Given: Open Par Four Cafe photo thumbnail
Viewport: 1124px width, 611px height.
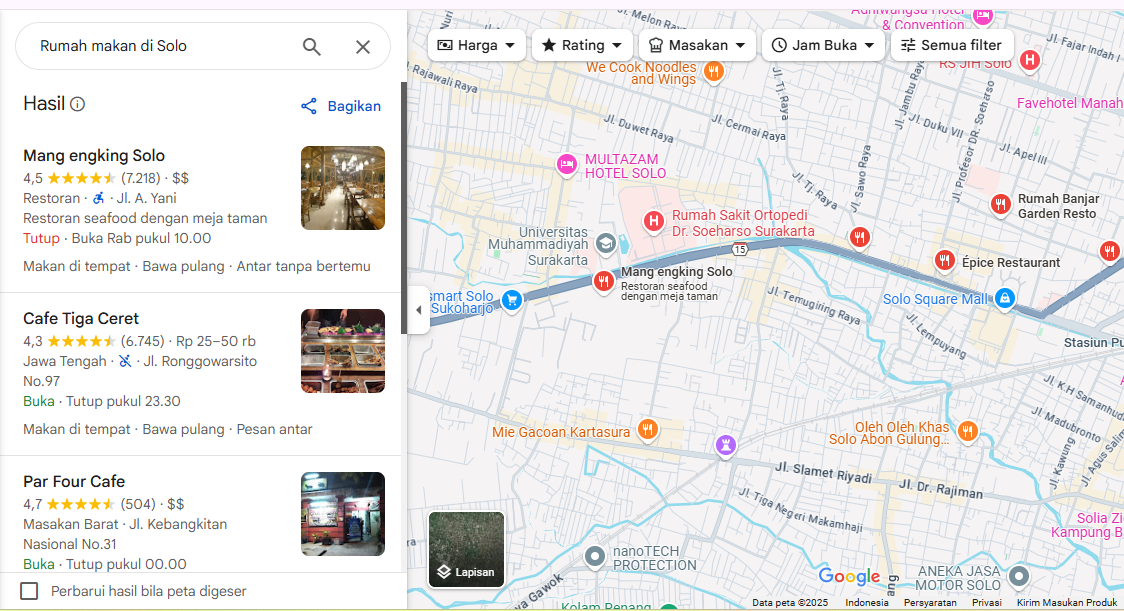Looking at the screenshot, I should (x=343, y=513).
